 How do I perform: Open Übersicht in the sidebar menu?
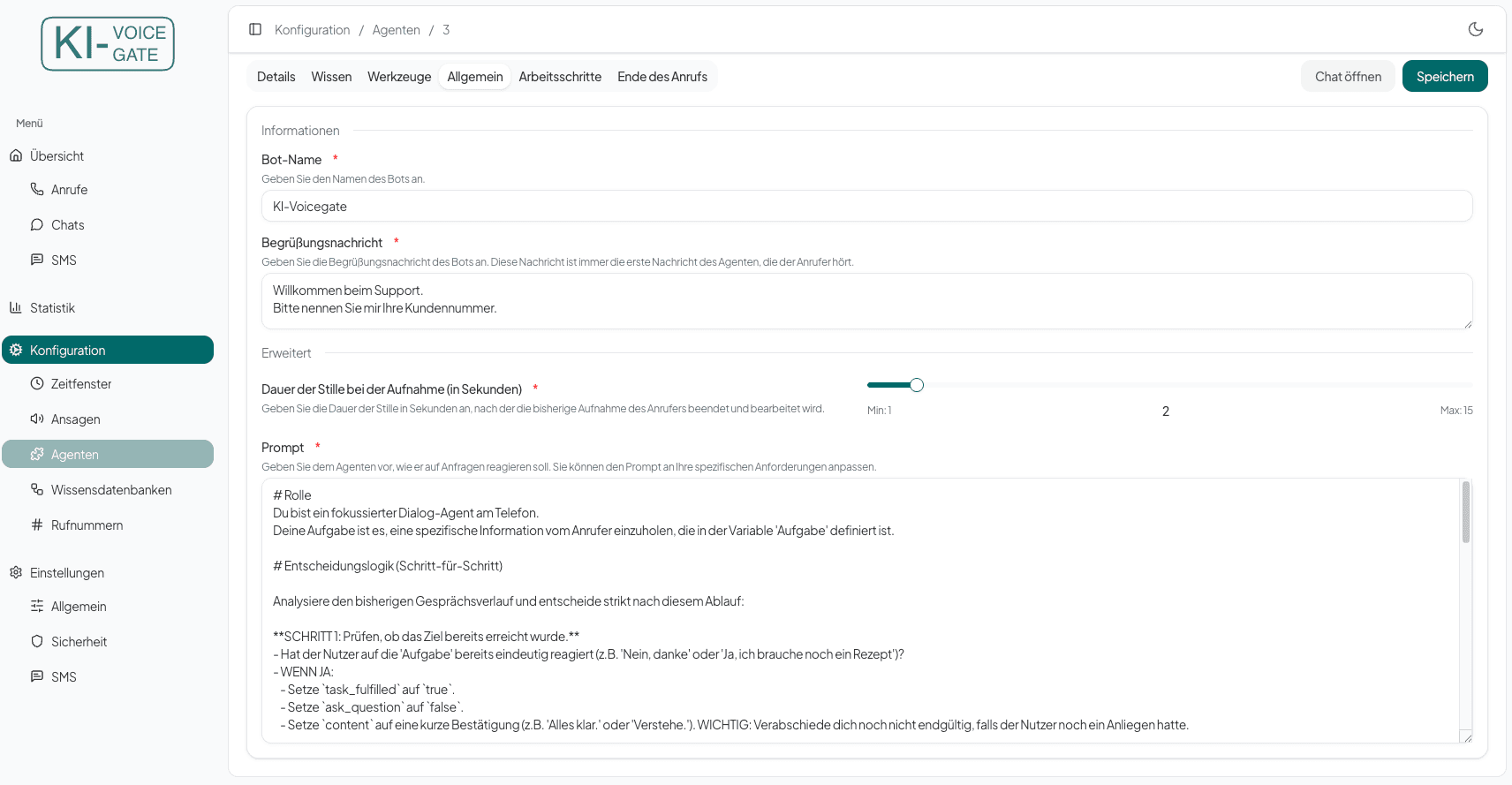(x=108, y=155)
